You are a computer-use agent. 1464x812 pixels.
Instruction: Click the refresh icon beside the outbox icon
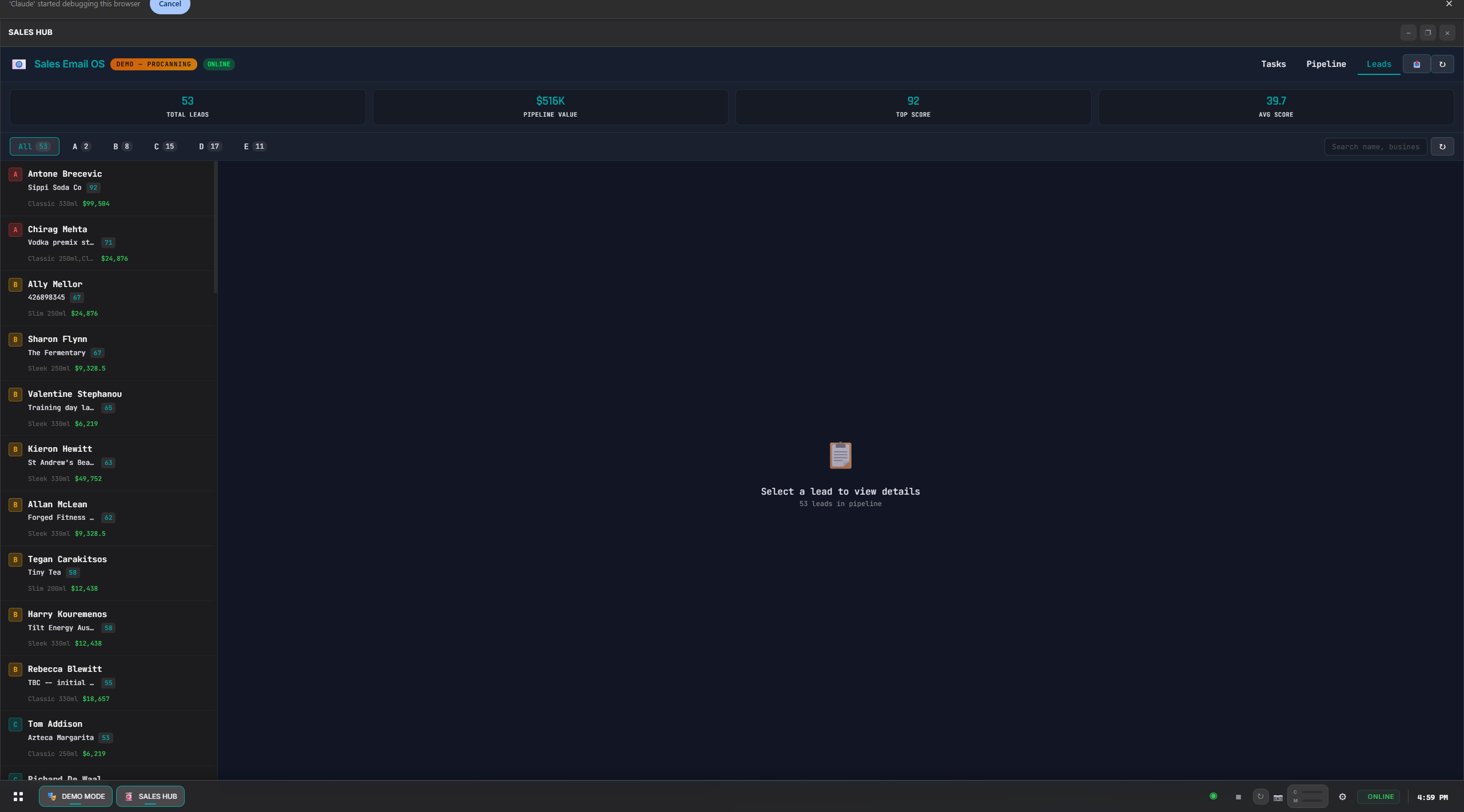coord(1443,64)
